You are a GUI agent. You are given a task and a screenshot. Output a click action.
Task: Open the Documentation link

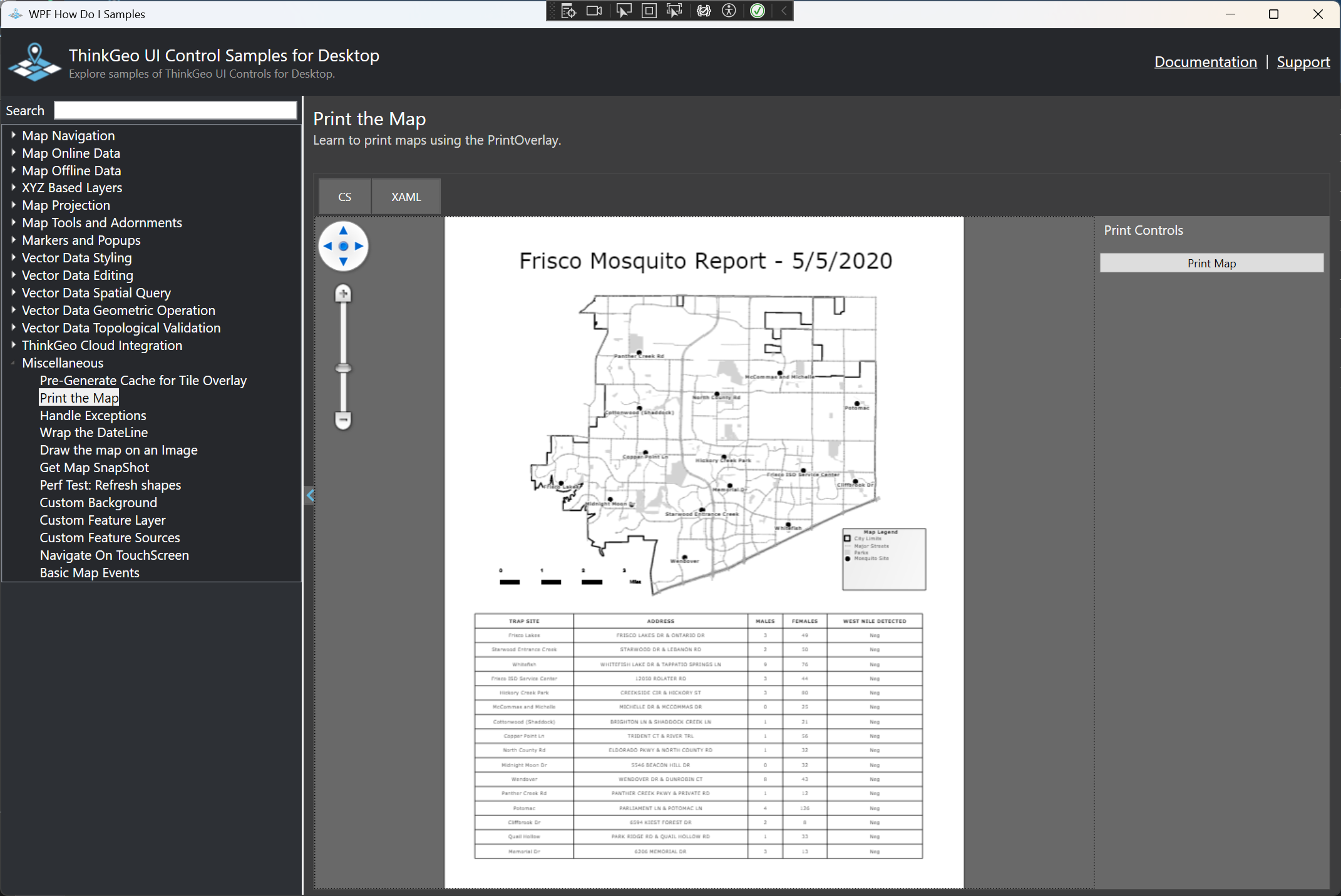click(1205, 61)
